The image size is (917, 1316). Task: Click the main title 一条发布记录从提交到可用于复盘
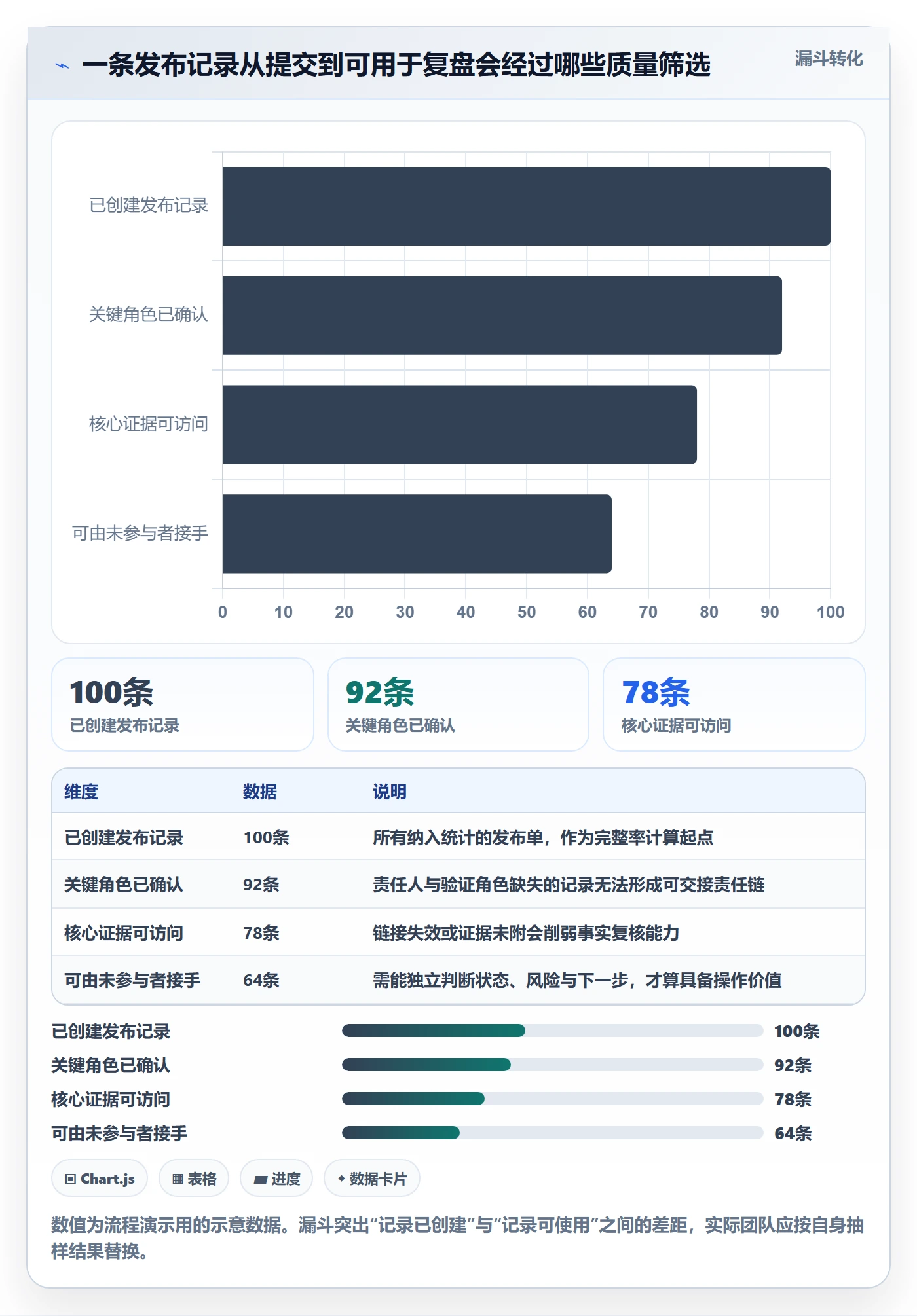[x=396, y=65]
